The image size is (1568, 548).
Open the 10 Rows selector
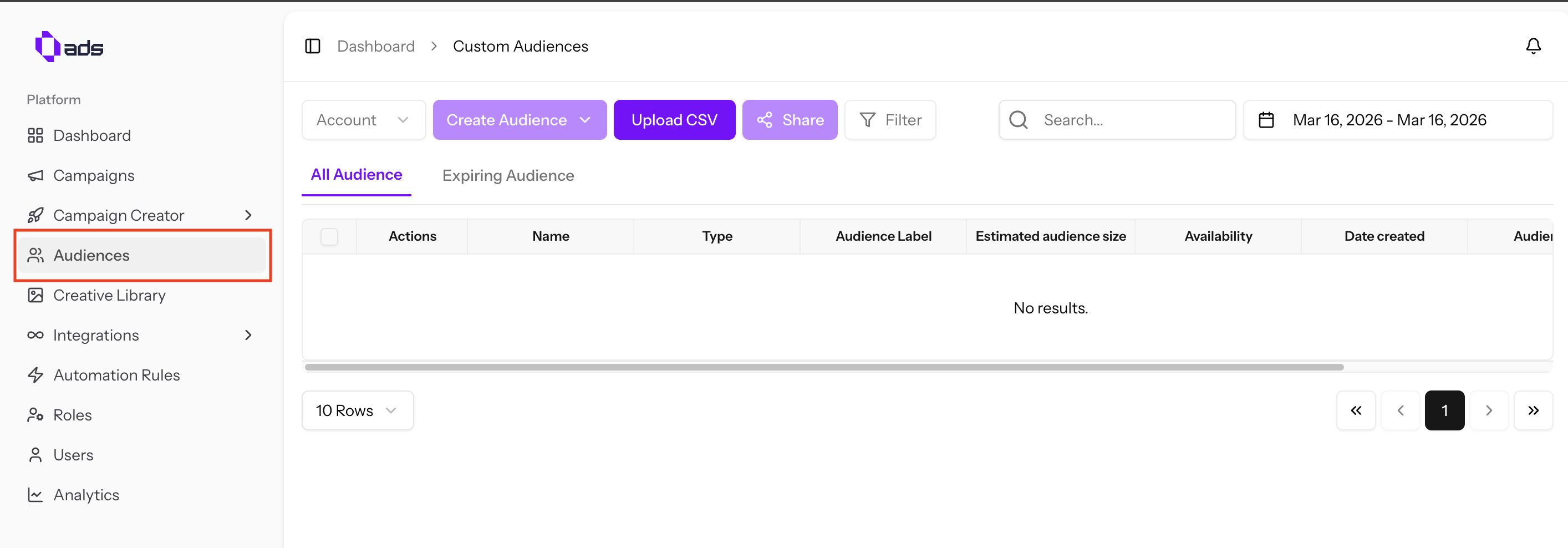(357, 410)
